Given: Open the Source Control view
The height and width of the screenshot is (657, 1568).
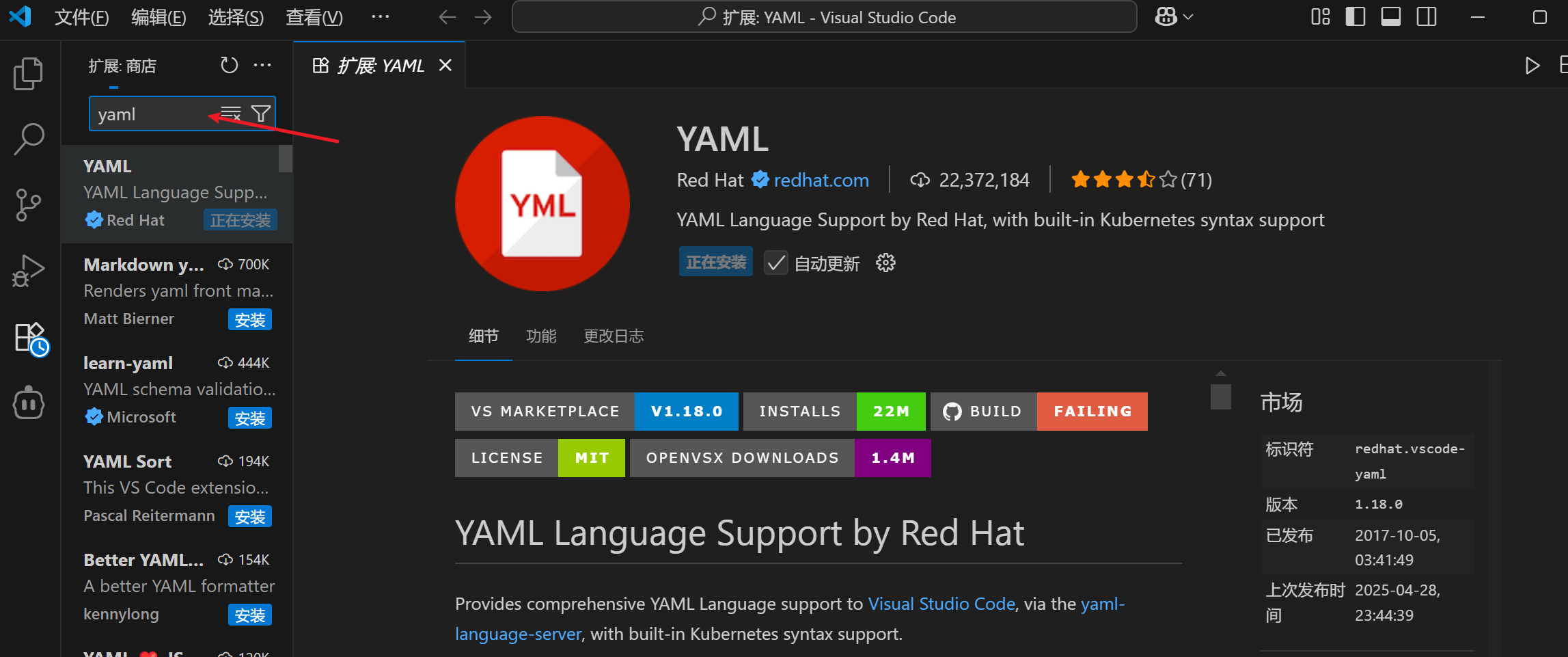Looking at the screenshot, I should [x=28, y=205].
